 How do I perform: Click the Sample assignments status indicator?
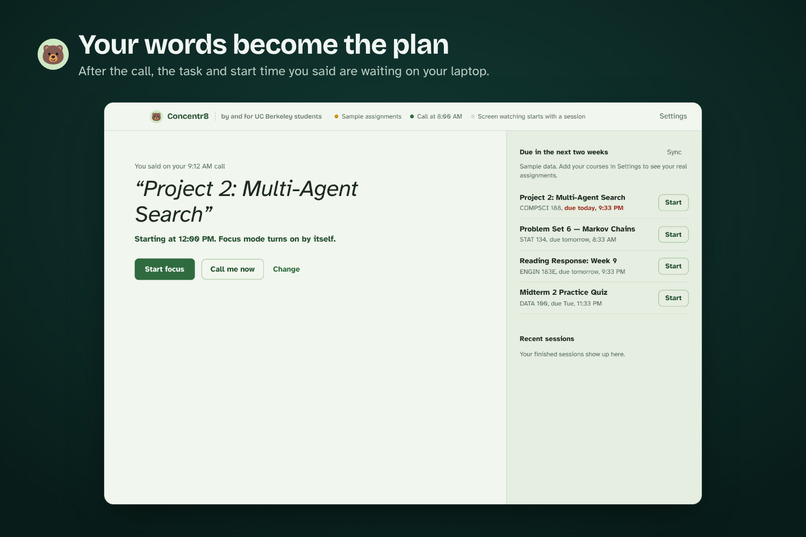coord(368,117)
